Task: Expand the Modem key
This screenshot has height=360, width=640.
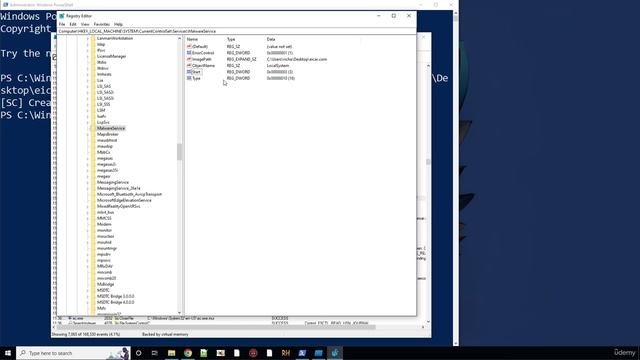Action: [x=88, y=224]
